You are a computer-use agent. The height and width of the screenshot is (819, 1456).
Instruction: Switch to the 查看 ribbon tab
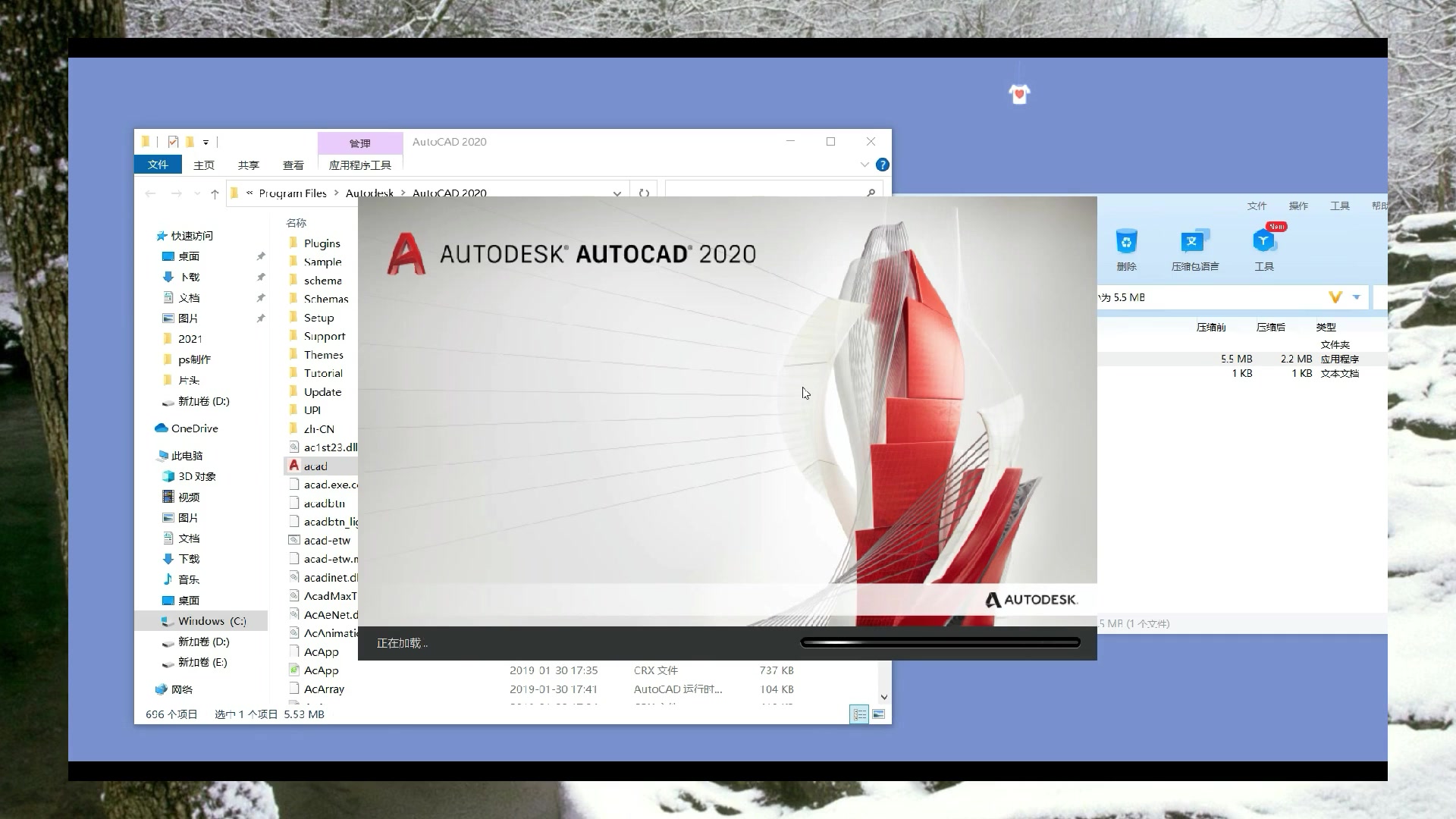tap(293, 165)
